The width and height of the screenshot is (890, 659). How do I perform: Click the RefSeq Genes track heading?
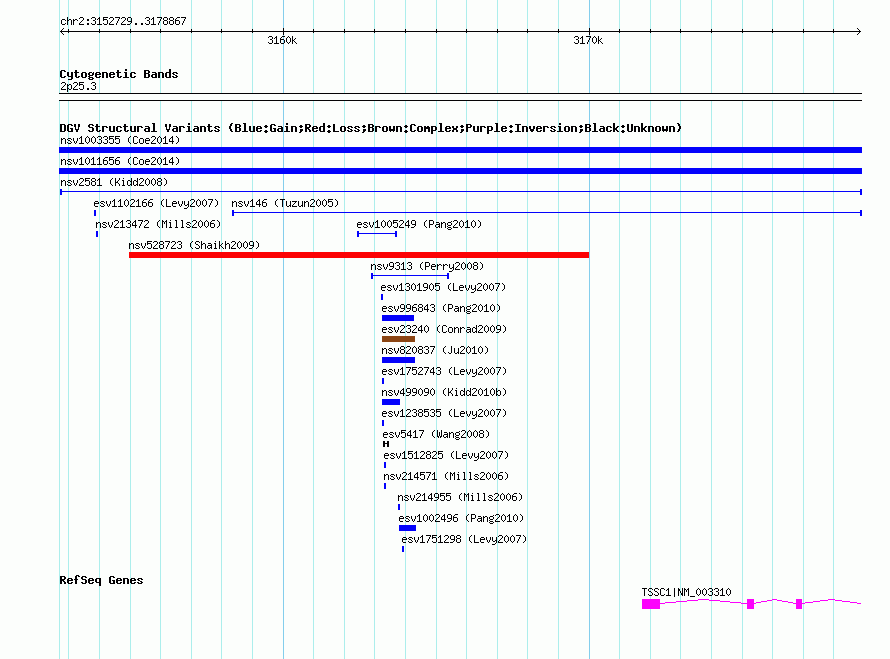(x=101, y=580)
